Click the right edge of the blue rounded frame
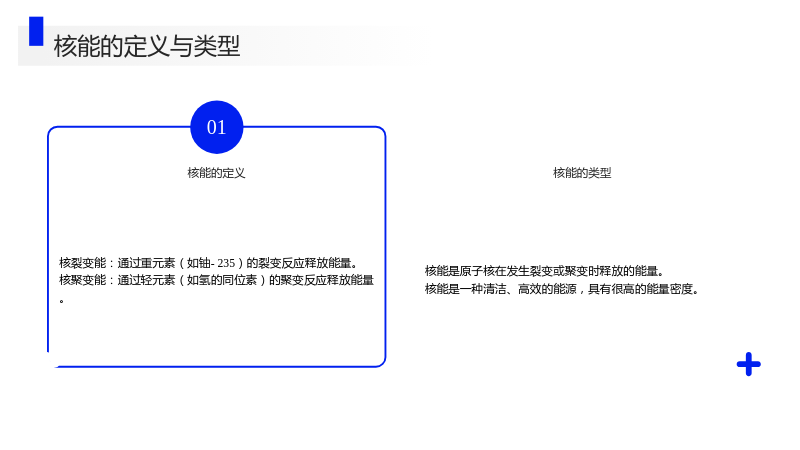The width and height of the screenshot is (800, 450). 385,246
